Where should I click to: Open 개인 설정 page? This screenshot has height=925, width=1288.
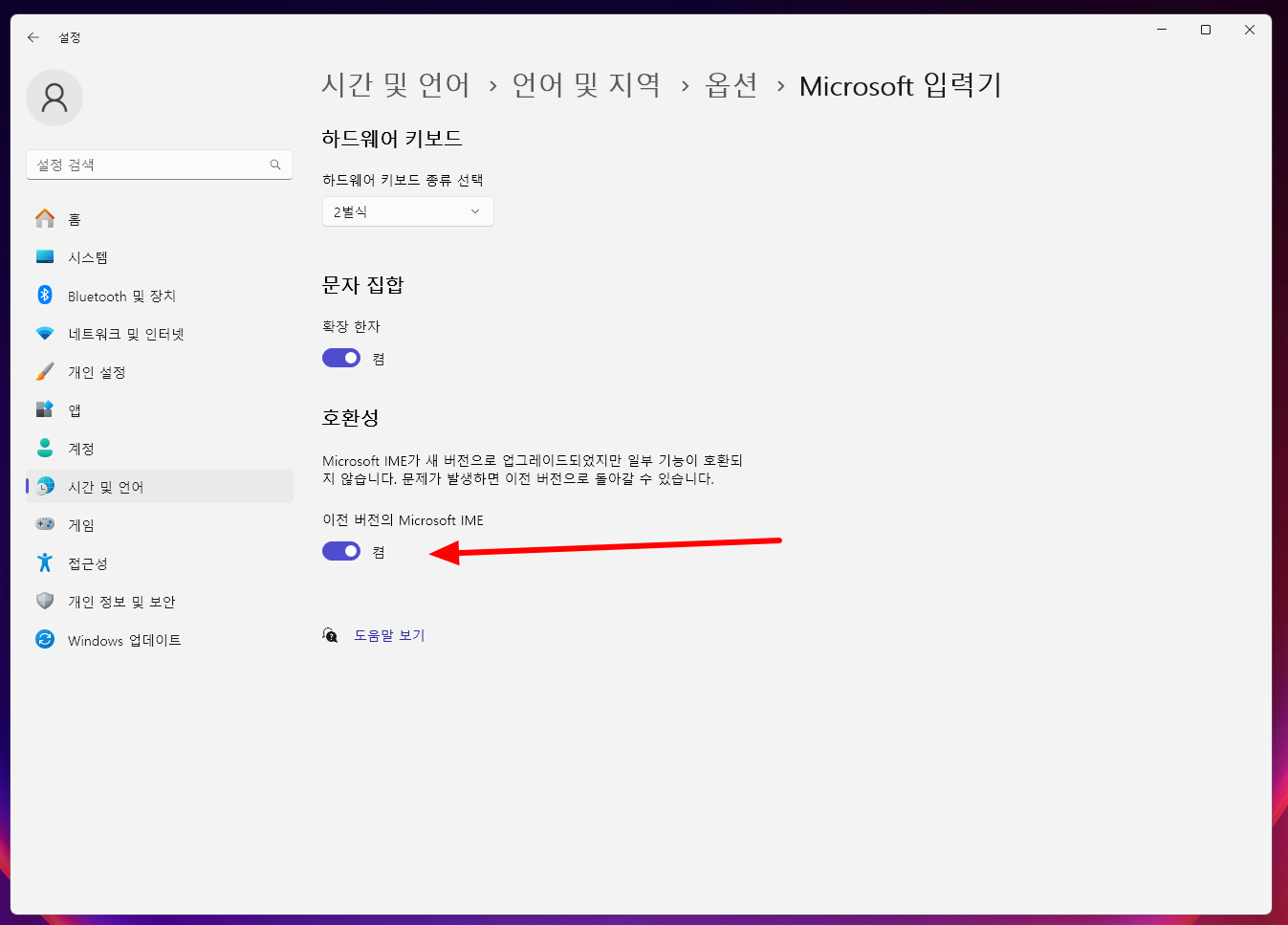click(160, 372)
